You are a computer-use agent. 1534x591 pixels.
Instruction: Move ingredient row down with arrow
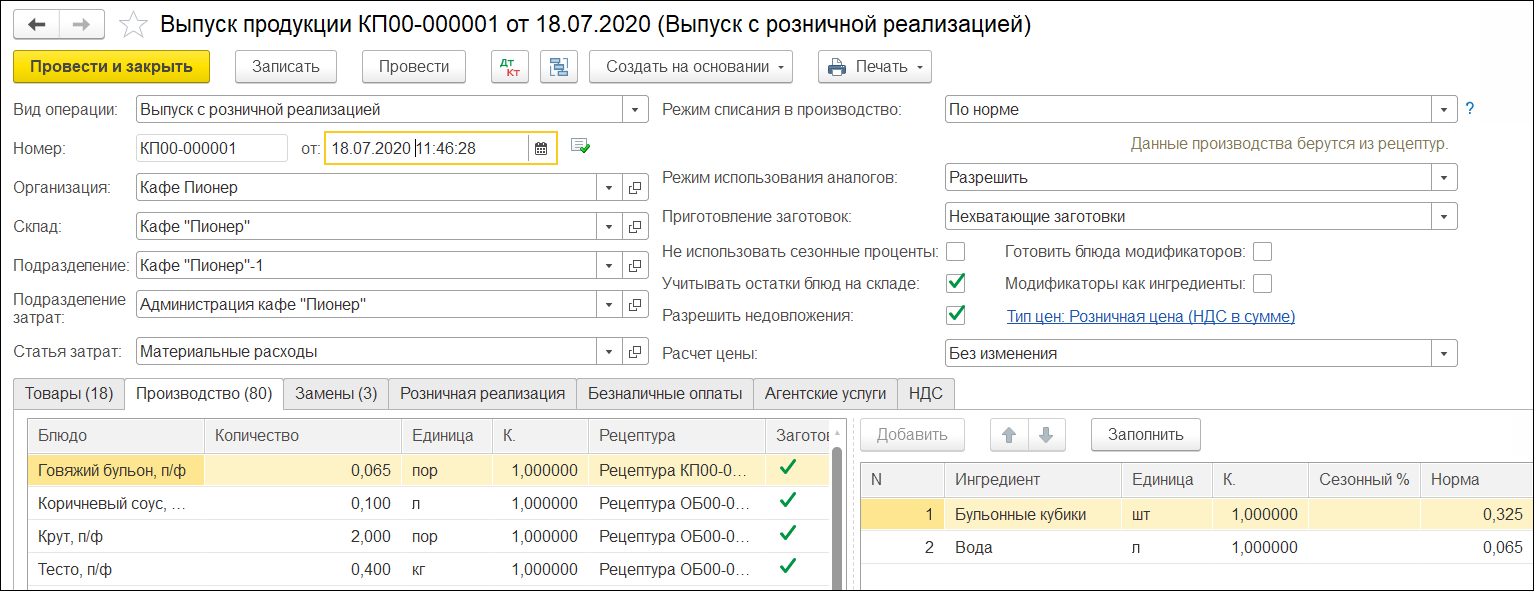coord(1046,435)
